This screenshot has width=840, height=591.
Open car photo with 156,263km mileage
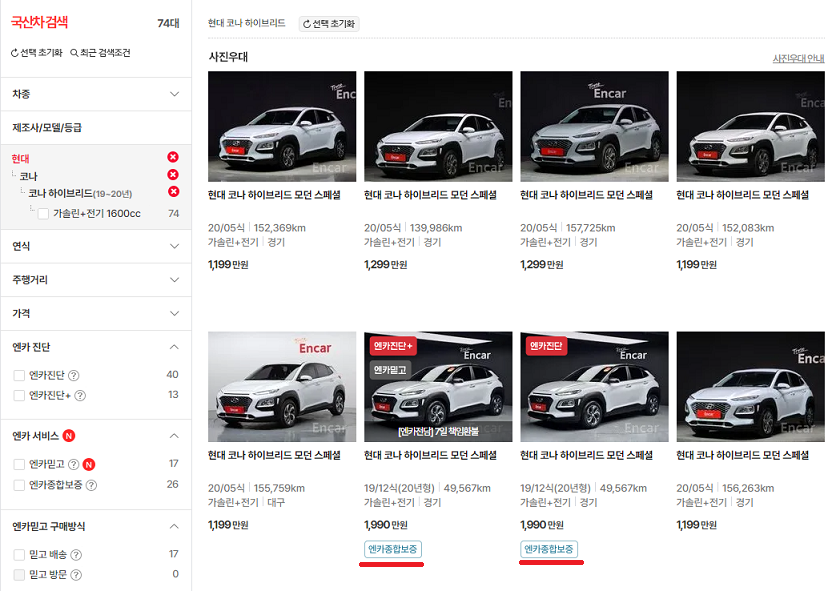[751, 387]
